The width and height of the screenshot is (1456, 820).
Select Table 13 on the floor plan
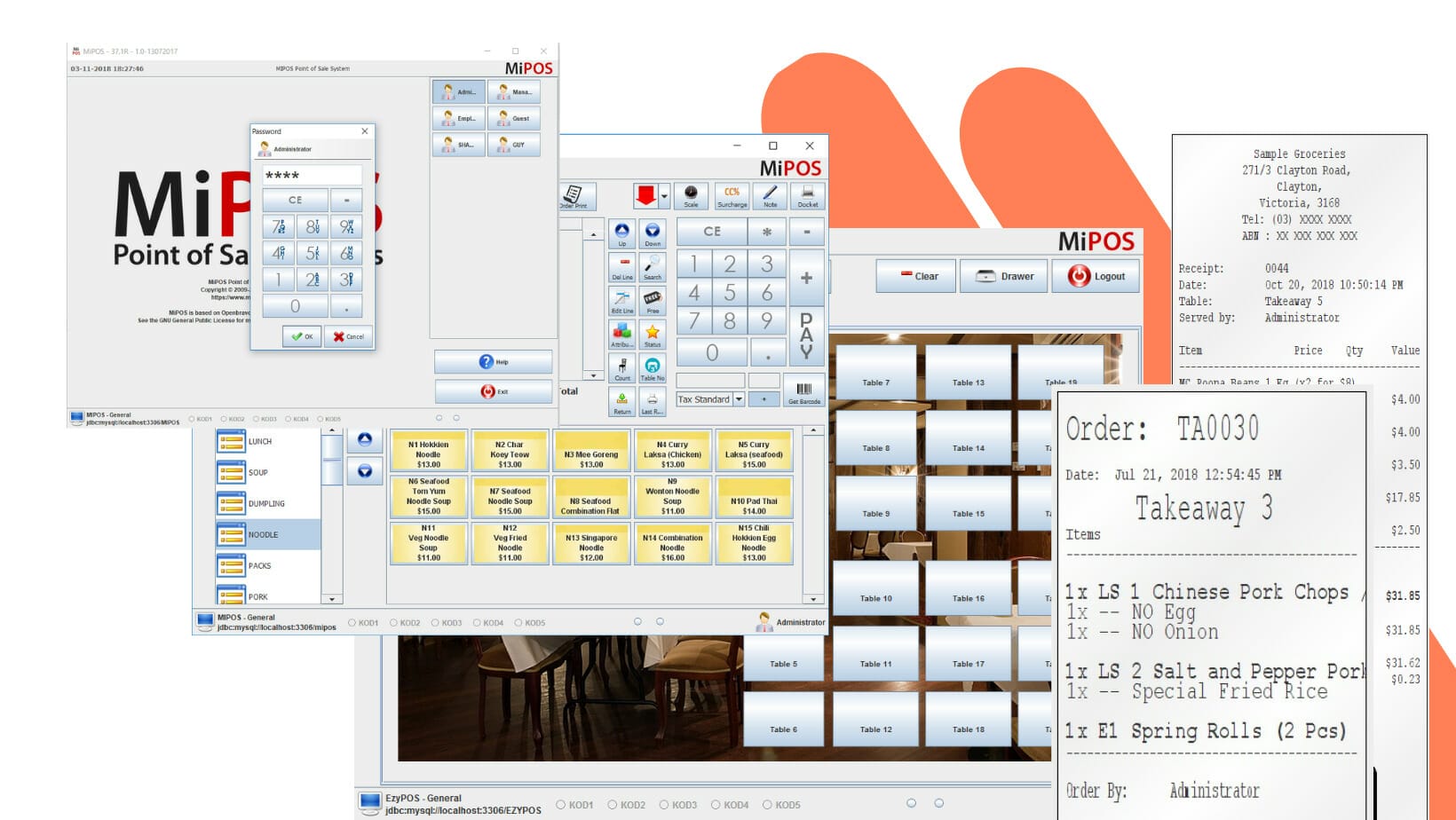click(969, 372)
